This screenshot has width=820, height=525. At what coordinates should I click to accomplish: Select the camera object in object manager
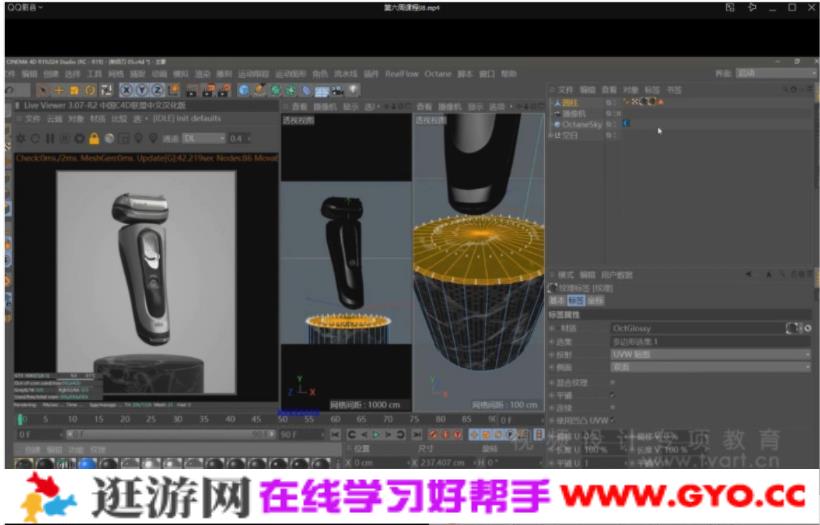point(574,113)
